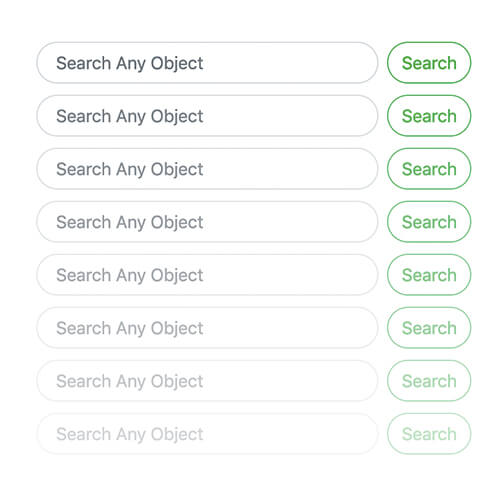Click the most faded bottom Search button
Viewport: 500px width, 500px height.
coord(429,434)
